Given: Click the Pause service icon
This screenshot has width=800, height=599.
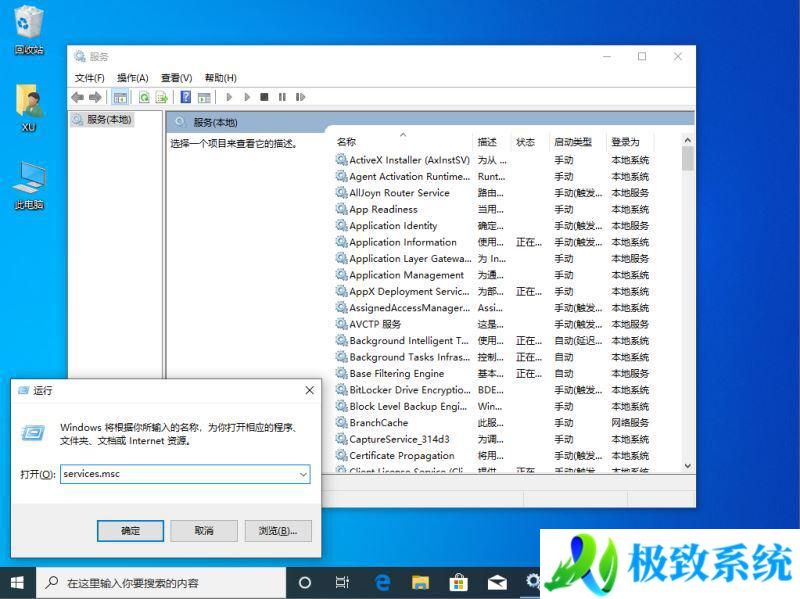Looking at the screenshot, I should click(x=282, y=97).
